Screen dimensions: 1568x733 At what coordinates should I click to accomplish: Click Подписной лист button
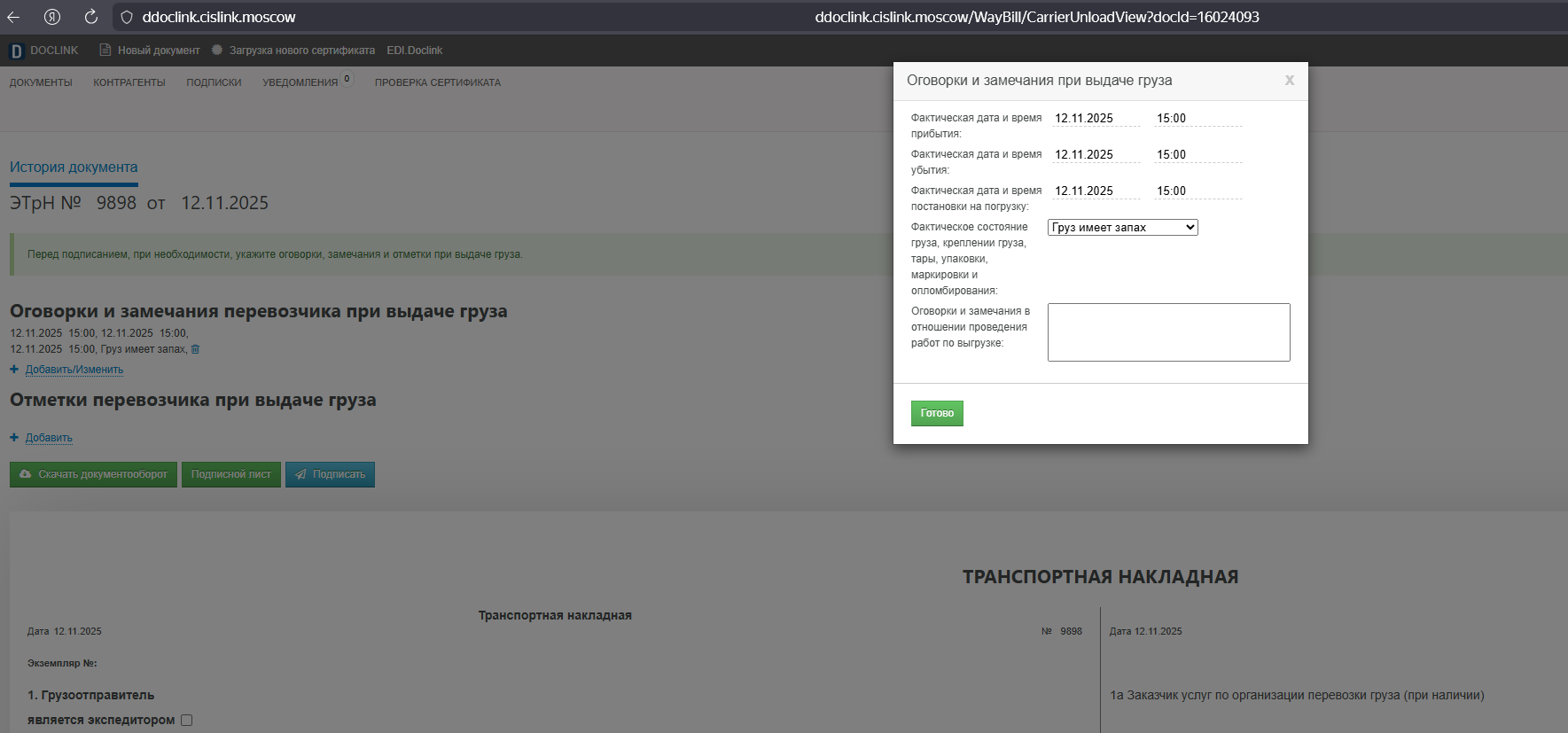[231, 474]
